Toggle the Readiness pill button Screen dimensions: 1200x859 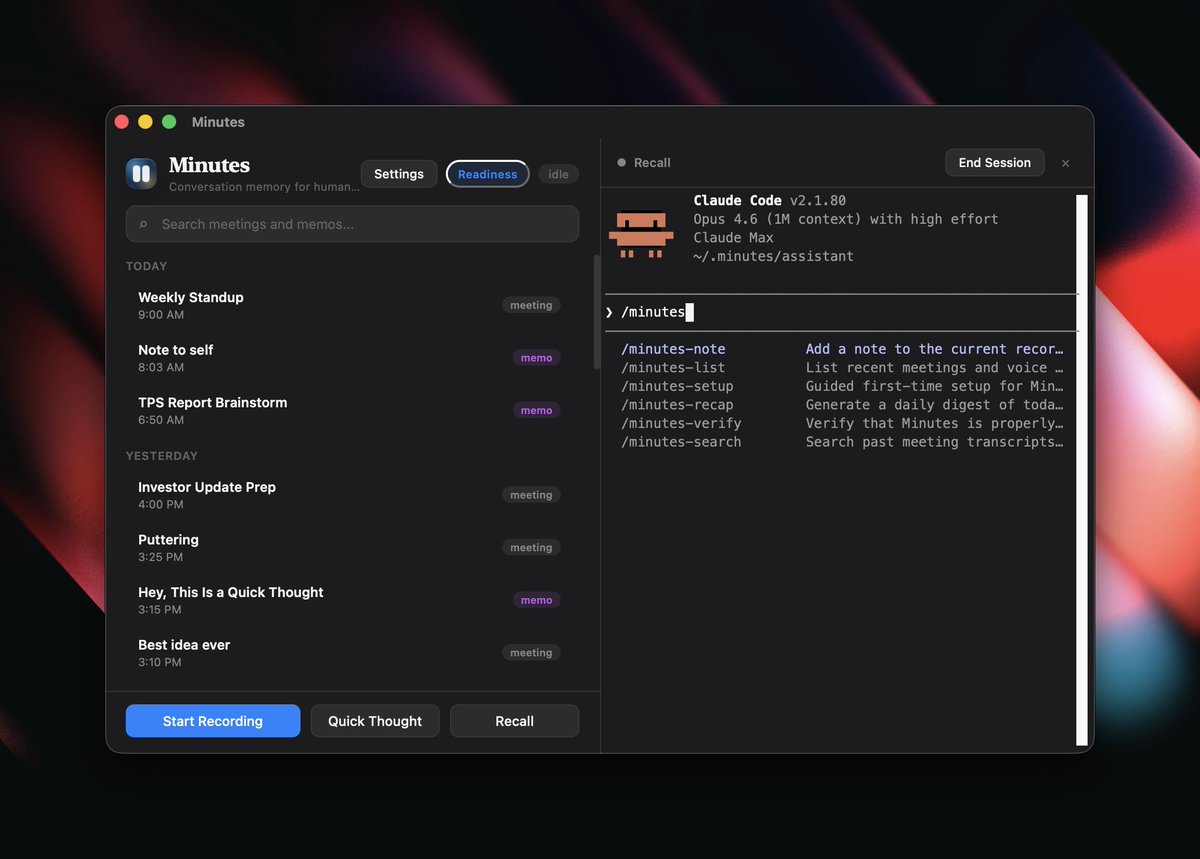[488, 174]
